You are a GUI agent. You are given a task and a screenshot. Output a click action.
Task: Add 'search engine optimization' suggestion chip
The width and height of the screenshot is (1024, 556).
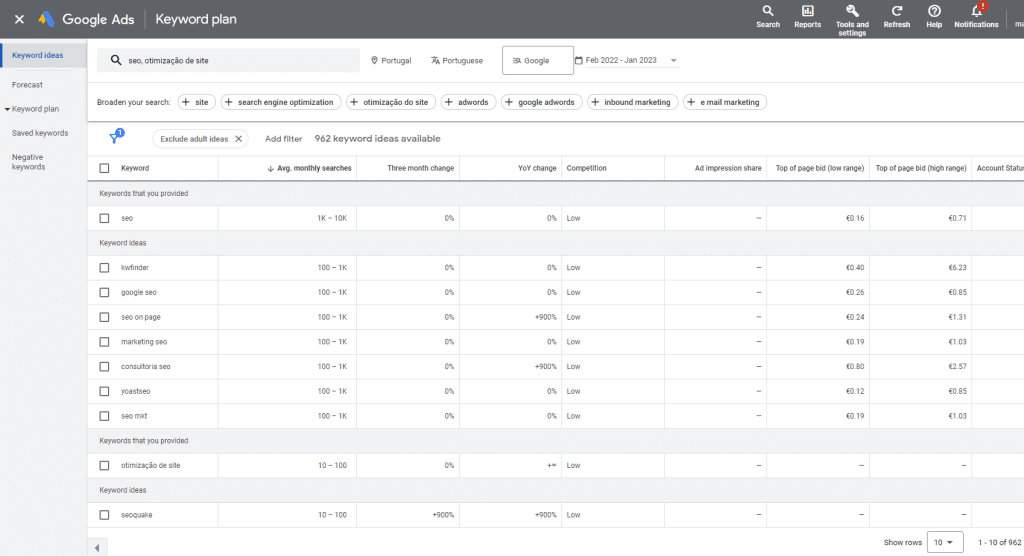tap(281, 102)
